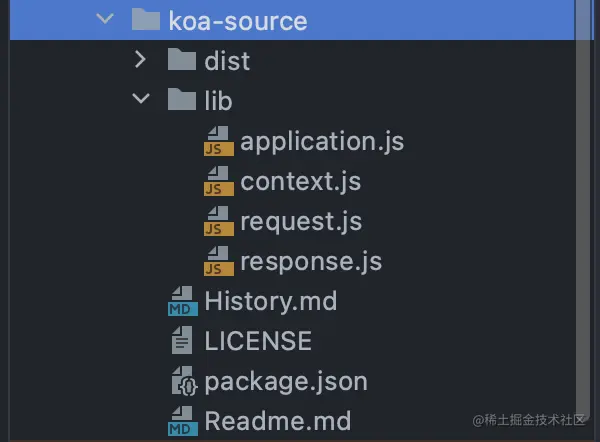Select the context.js file
This screenshot has height=442, width=600.
pyautogui.click(x=300, y=181)
